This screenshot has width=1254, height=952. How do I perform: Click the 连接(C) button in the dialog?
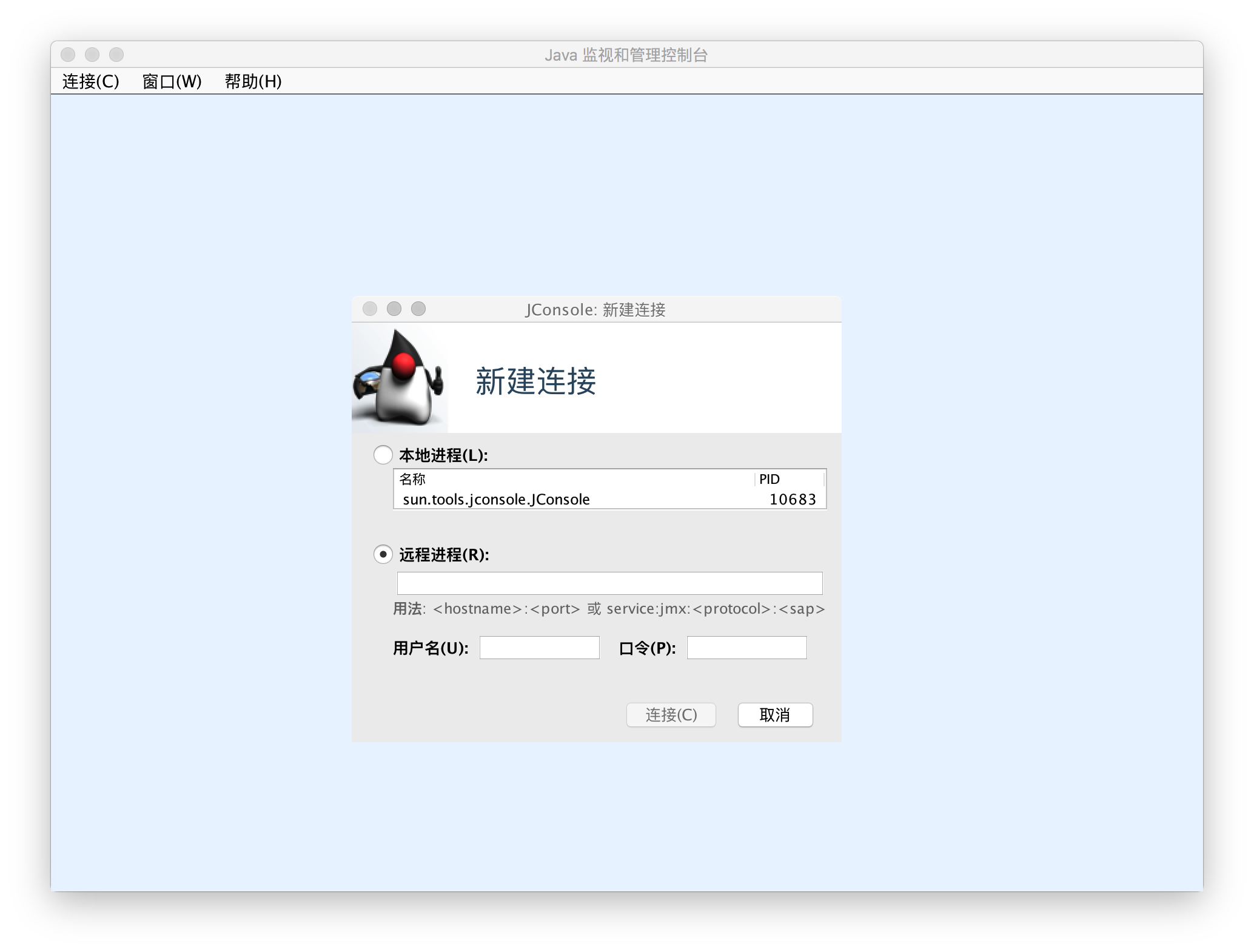[671, 715]
